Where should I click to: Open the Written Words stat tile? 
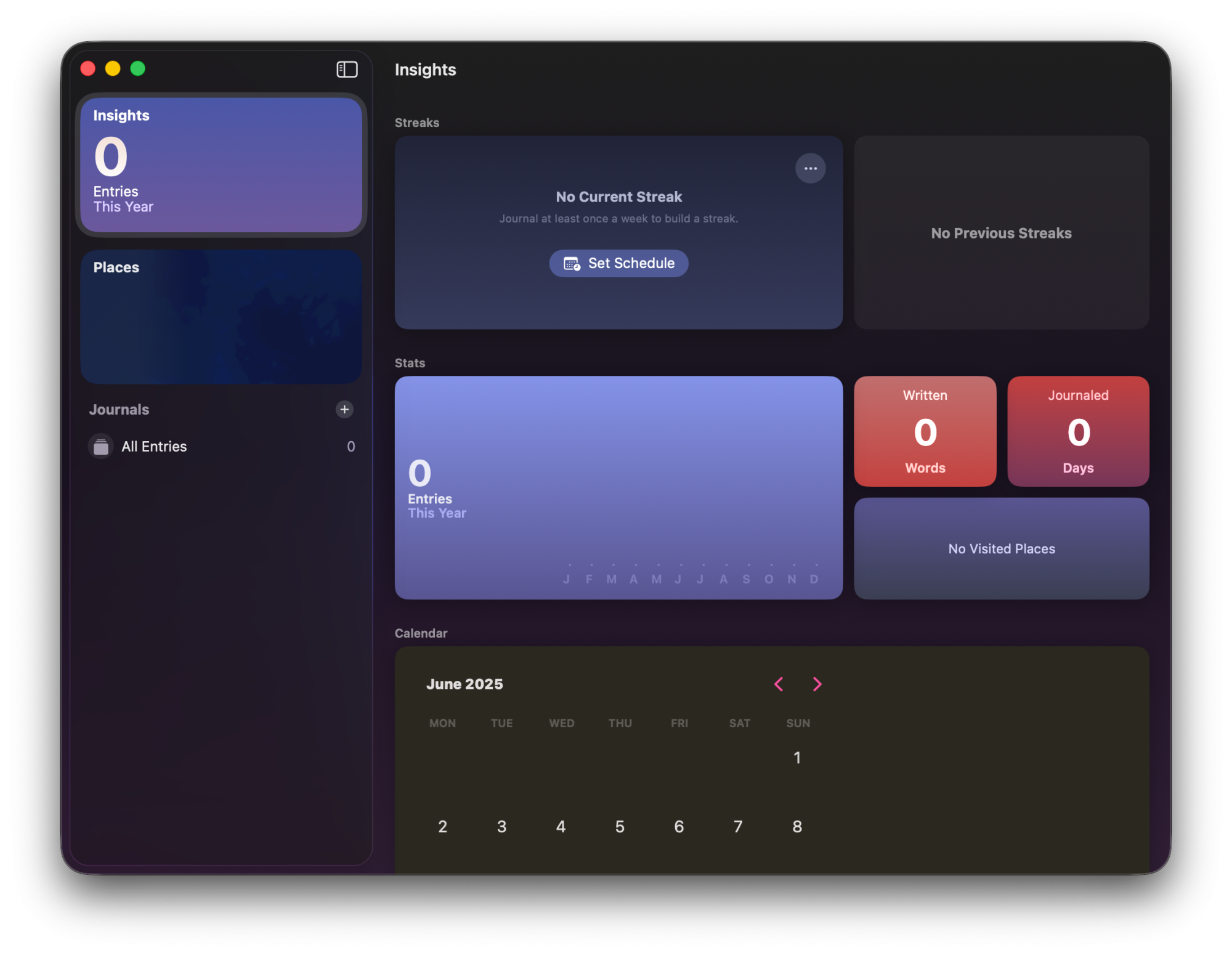(x=925, y=431)
